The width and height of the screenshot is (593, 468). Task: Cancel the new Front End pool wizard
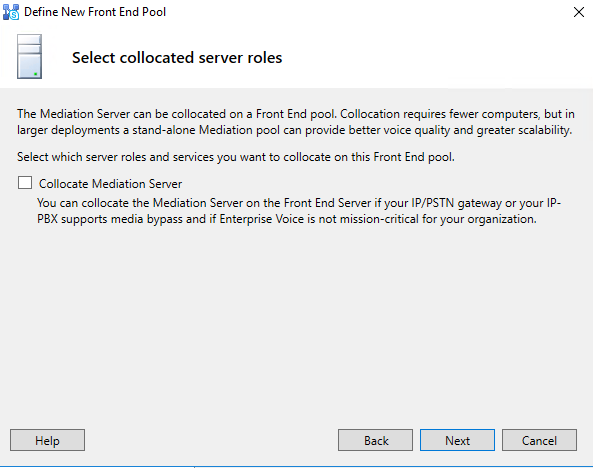point(539,440)
